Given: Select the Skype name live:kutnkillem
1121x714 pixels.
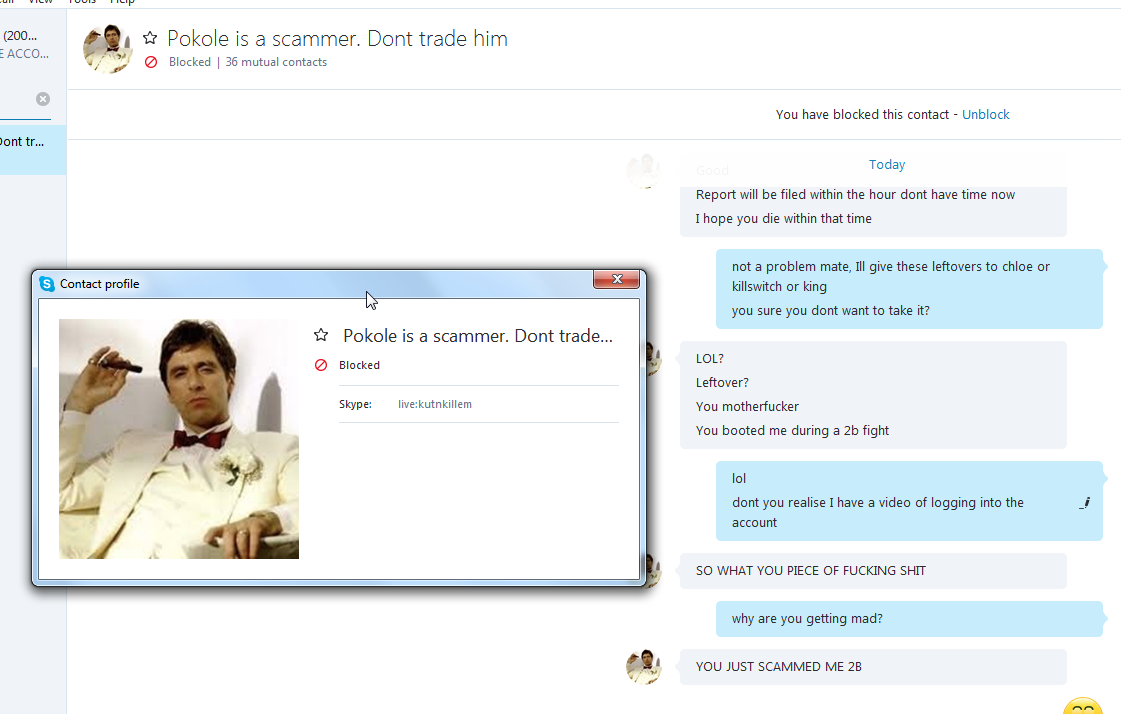Looking at the screenshot, I should pos(435,405).
